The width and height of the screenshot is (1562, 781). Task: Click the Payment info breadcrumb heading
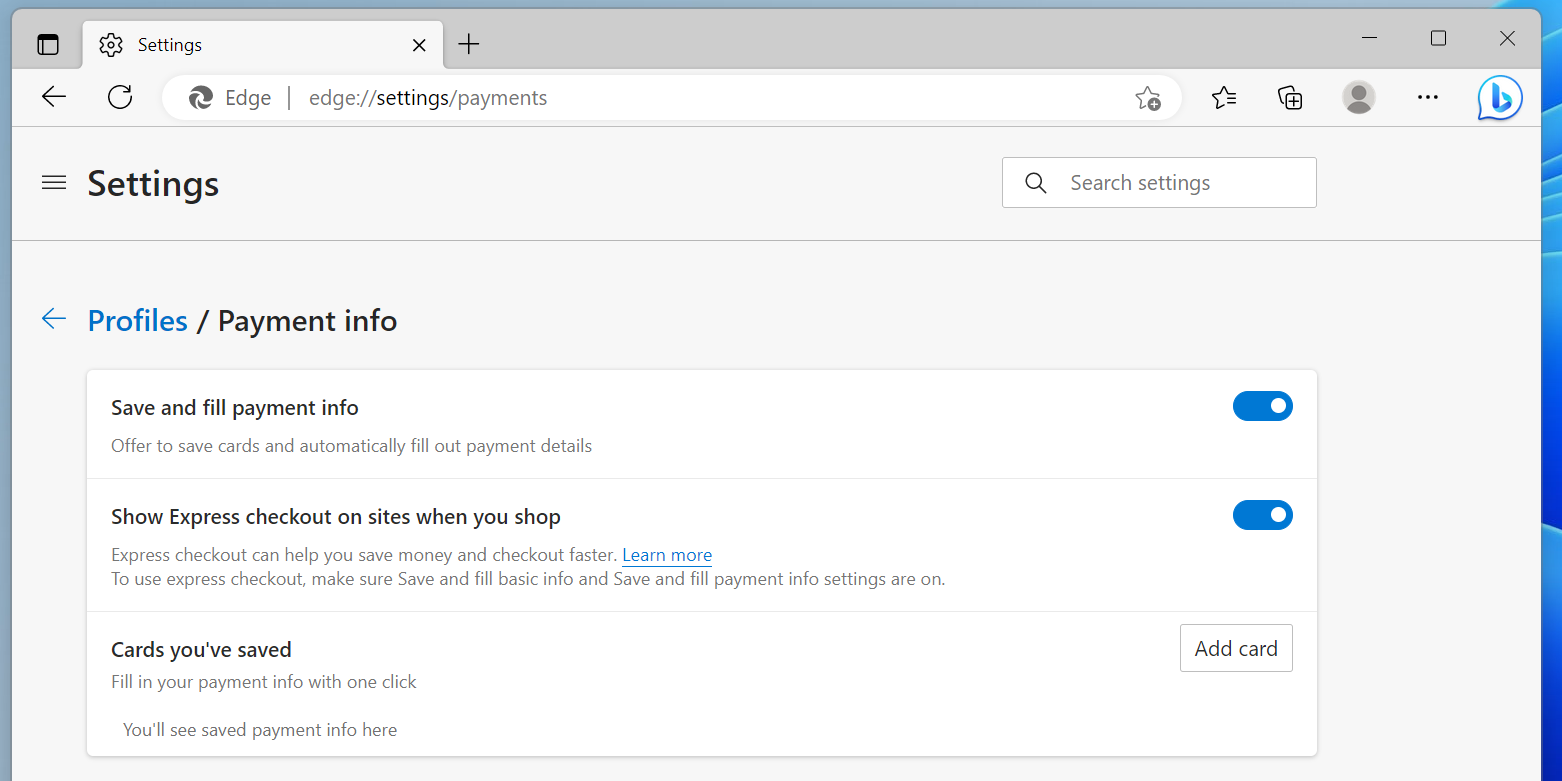(308, 321)
